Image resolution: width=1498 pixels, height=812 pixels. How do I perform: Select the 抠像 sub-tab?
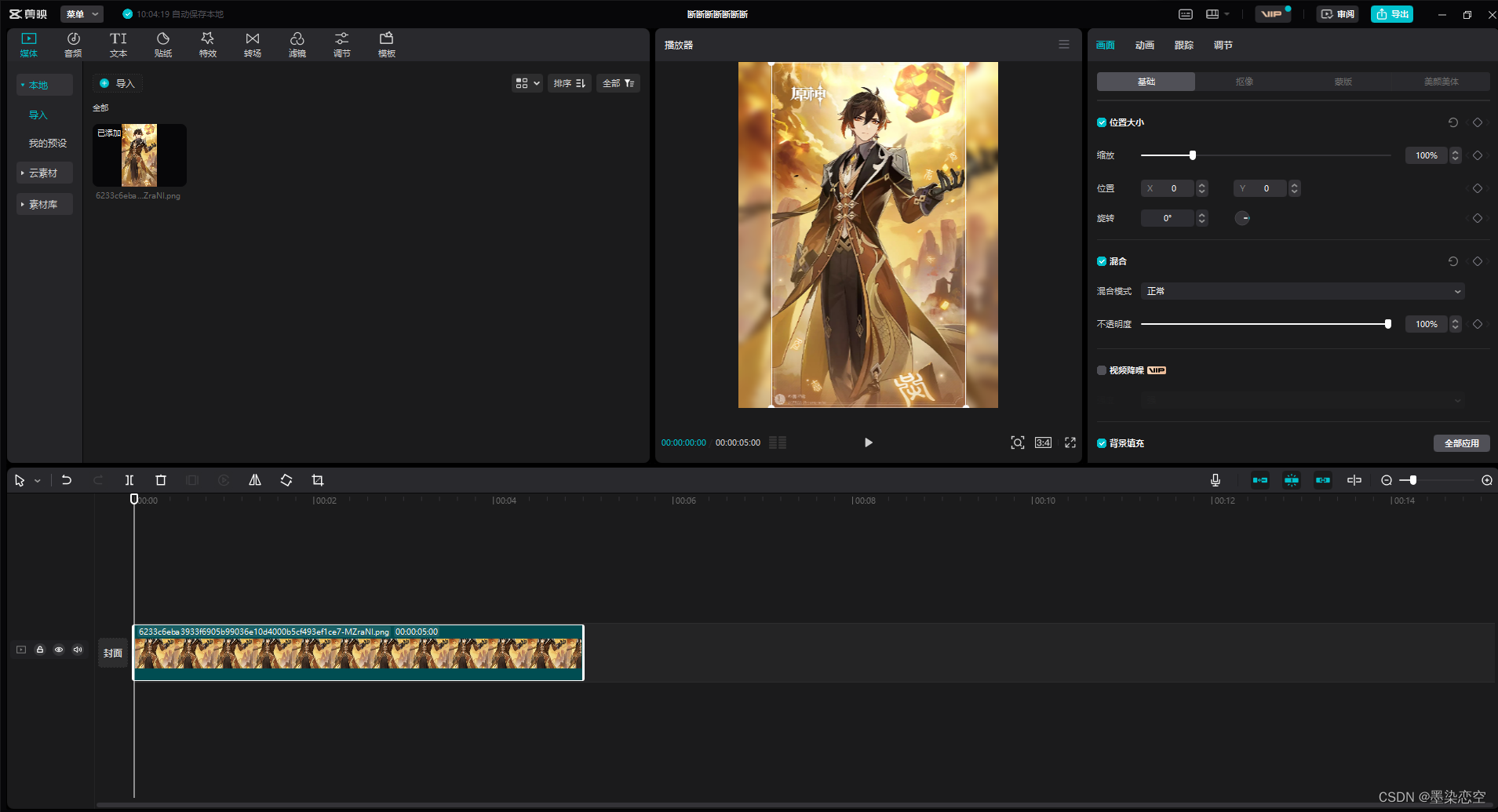[1245, 82]
